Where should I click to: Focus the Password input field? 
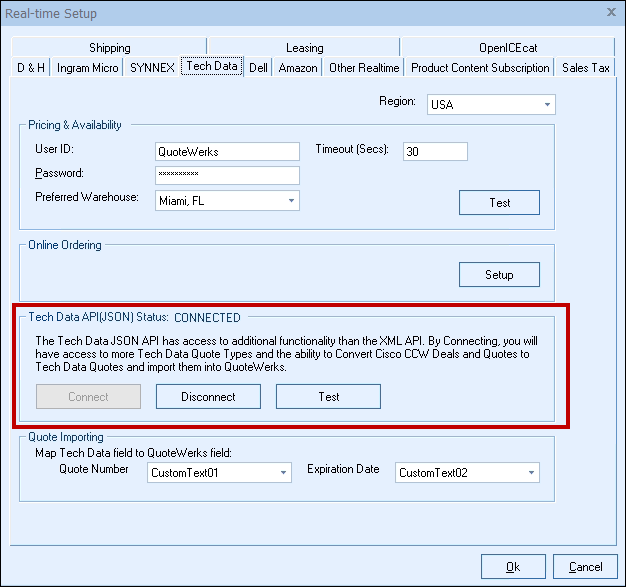pos(227,175)
